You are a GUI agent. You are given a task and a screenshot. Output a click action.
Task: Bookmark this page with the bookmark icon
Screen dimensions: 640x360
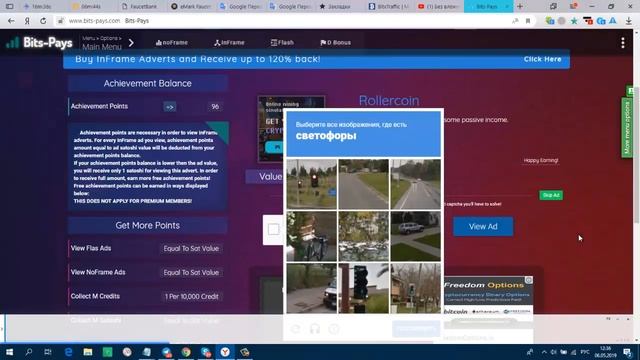click(x=528, y=21)
